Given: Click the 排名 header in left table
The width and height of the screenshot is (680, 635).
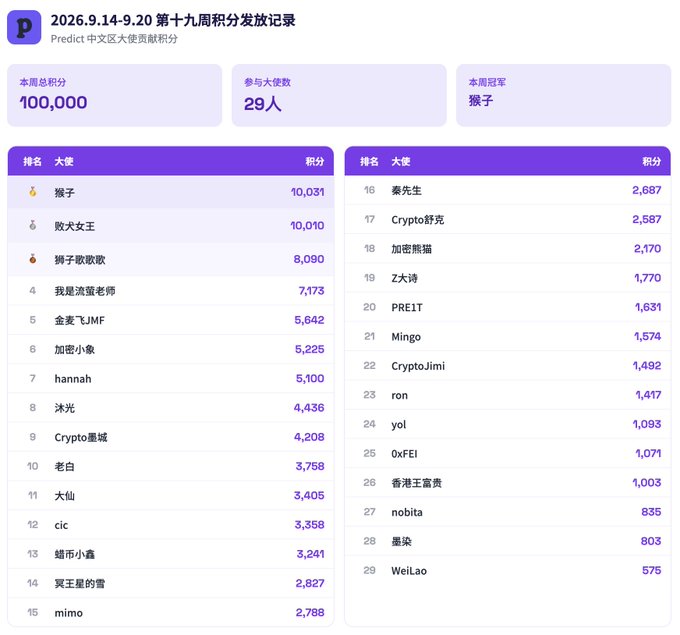Looking at the screenshot, I should coord(33,161).
